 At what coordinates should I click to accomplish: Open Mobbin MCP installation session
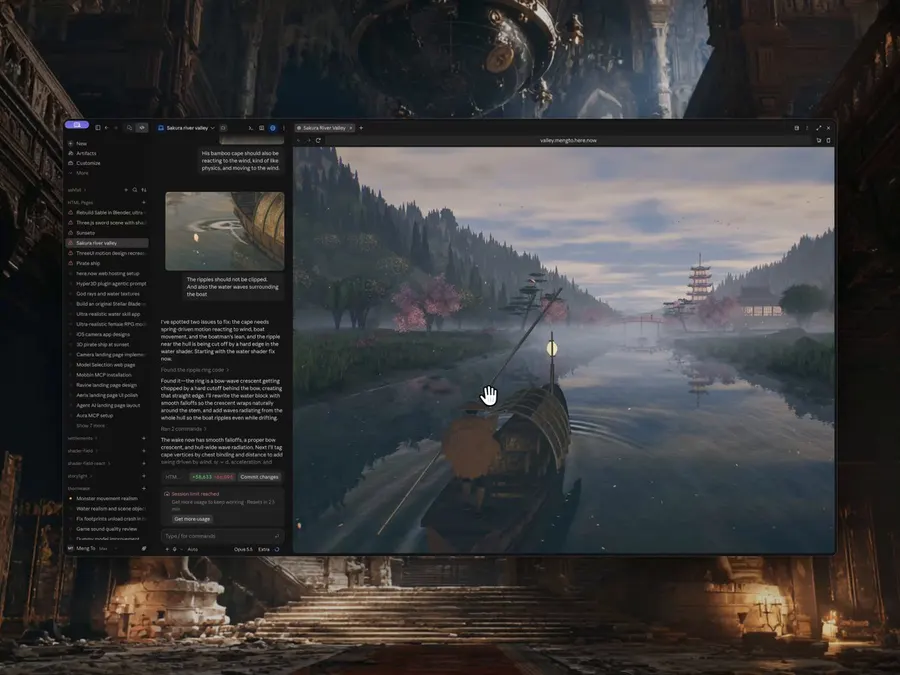coord(108,375)
